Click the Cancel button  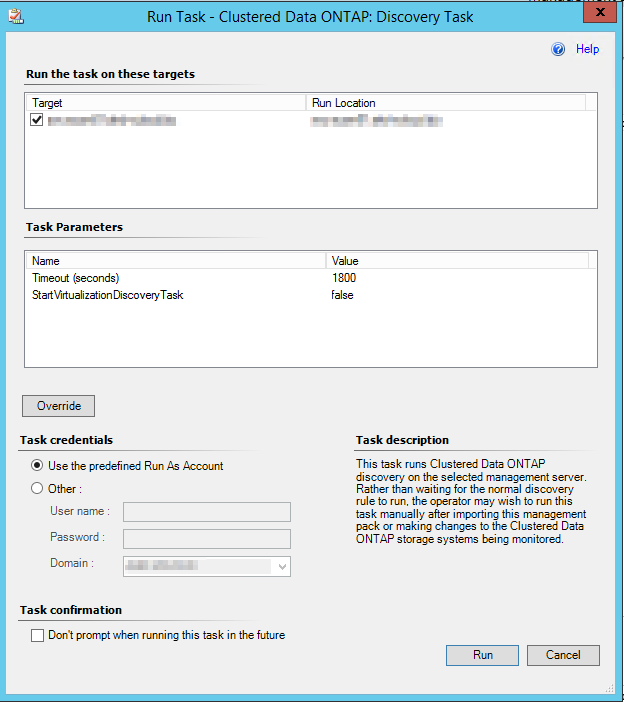coord(563,655)
